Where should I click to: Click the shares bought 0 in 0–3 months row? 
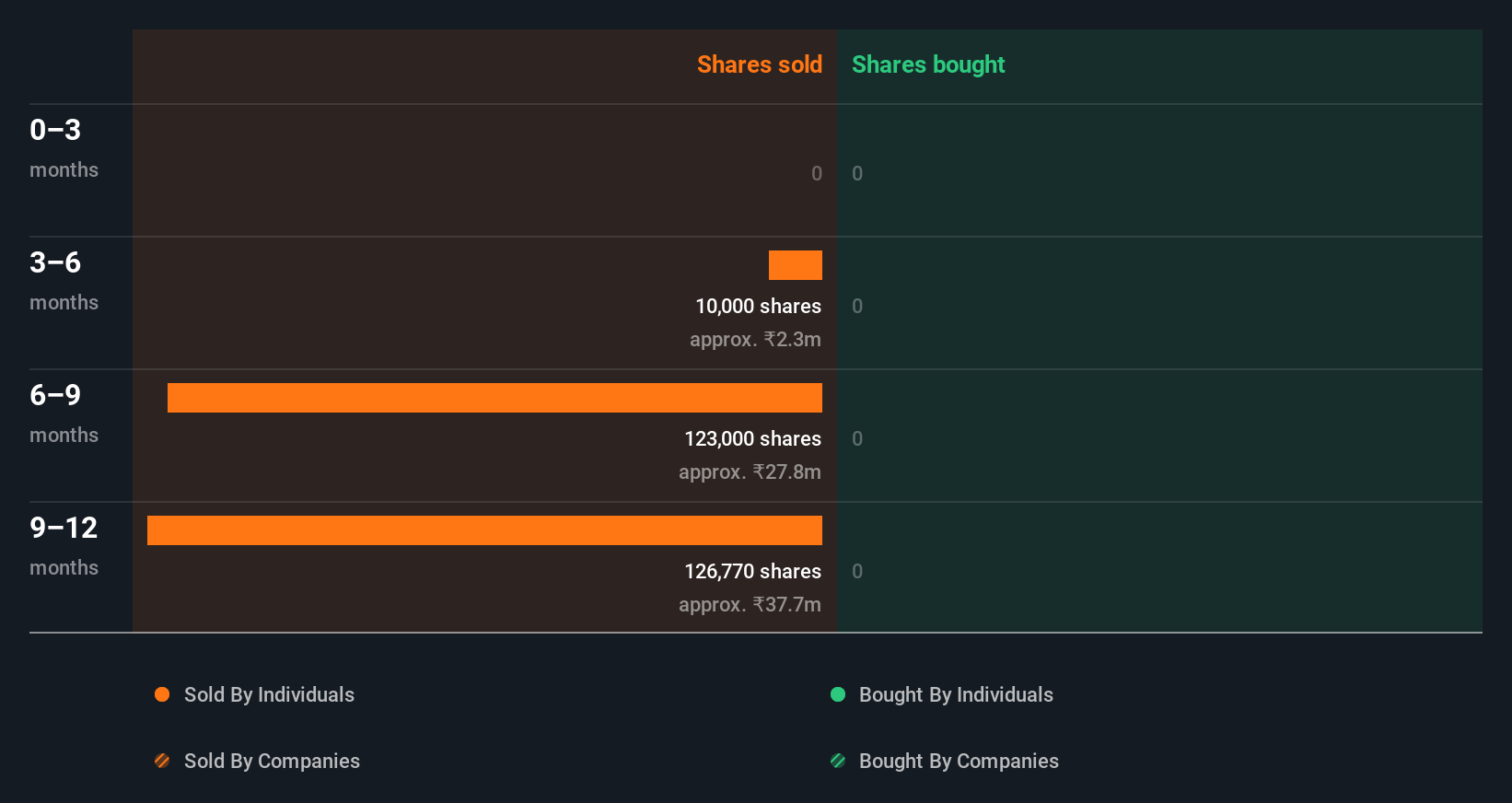pyautogui.click(x=857, y=174)
